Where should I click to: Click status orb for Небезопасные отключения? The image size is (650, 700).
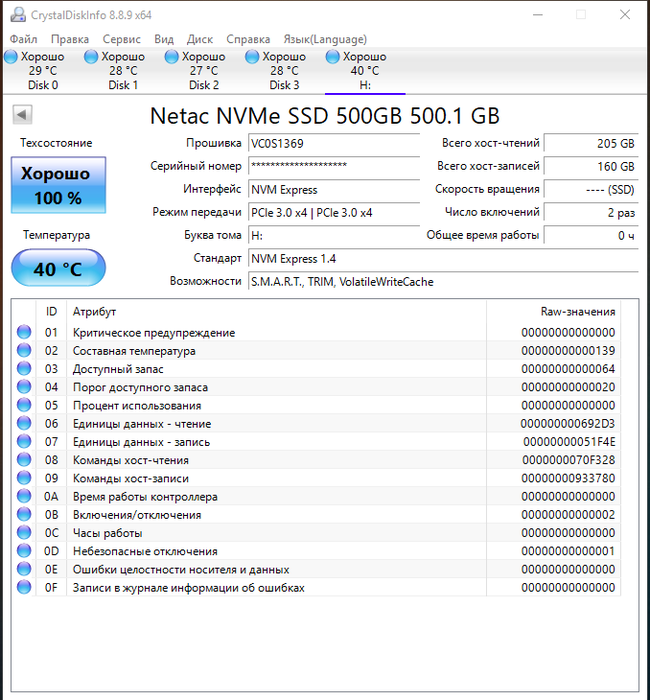coord(24,551)
